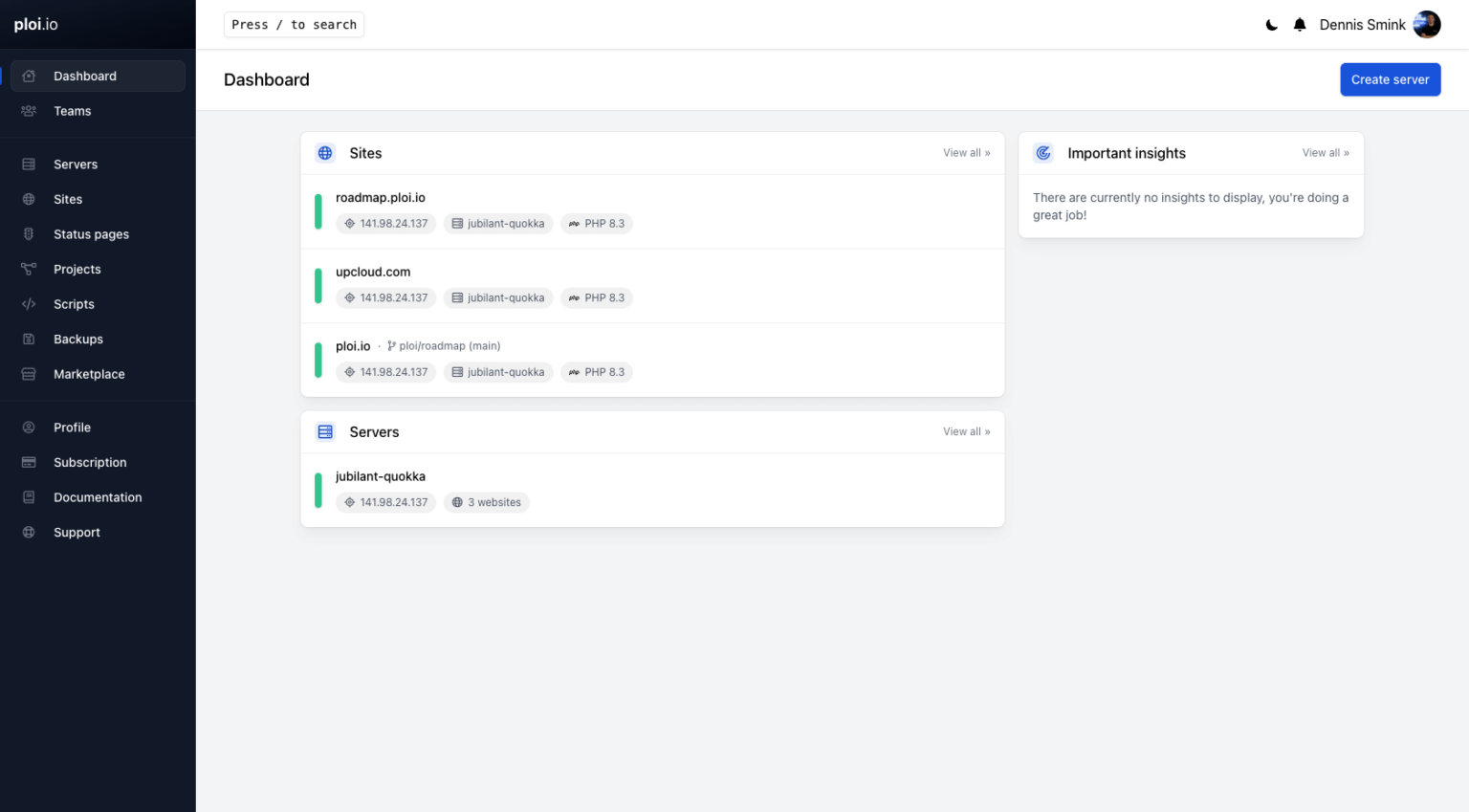Click the Documentation book icon

click(29, 497)
